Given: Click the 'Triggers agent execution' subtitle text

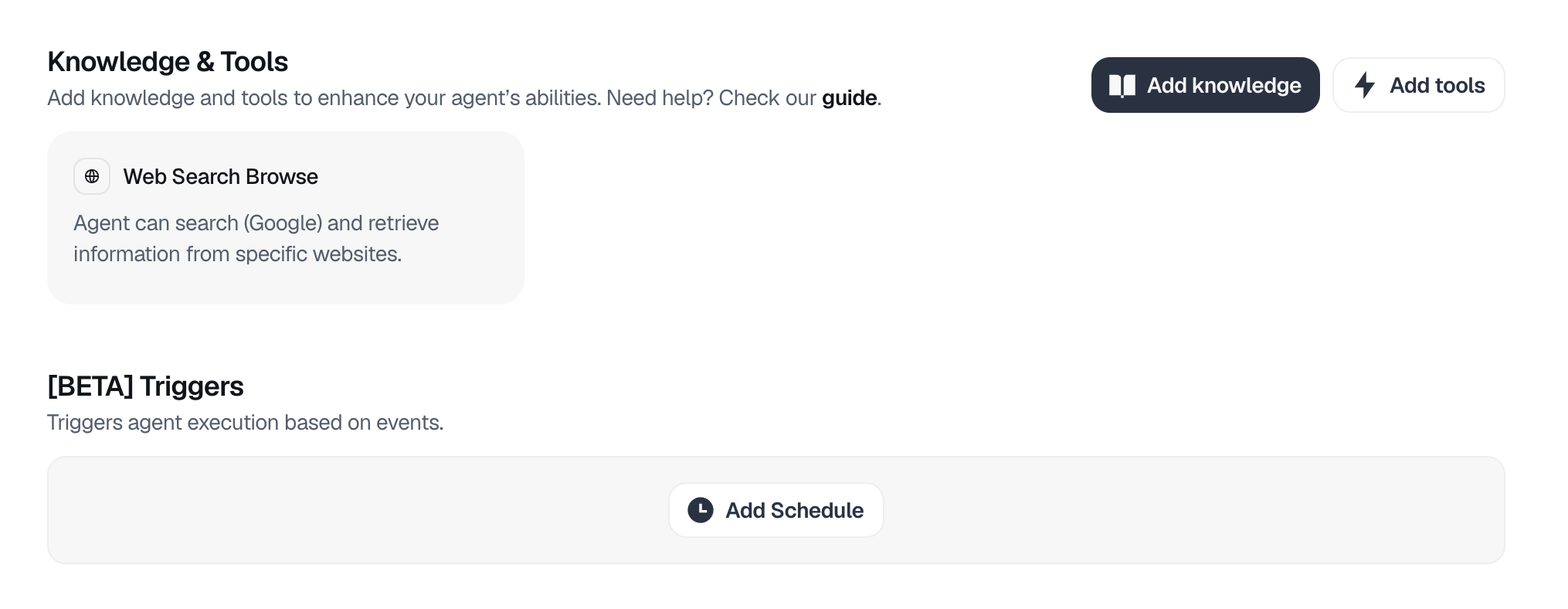Looking at the screenshot, I should pyautogui.click(x=246, y=423).
